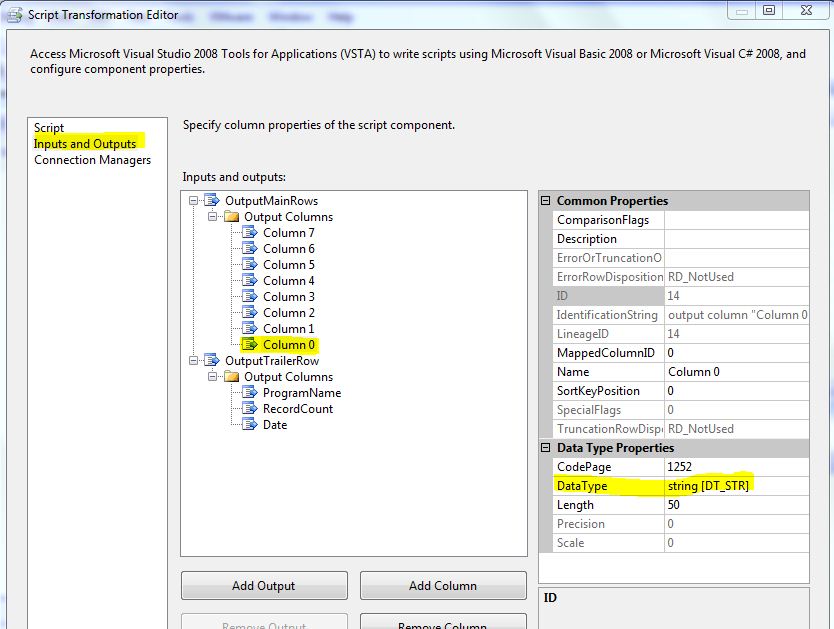834x629 pixels.
Task: Click the OutputMainRows output icon
Action: pos(212,201)
